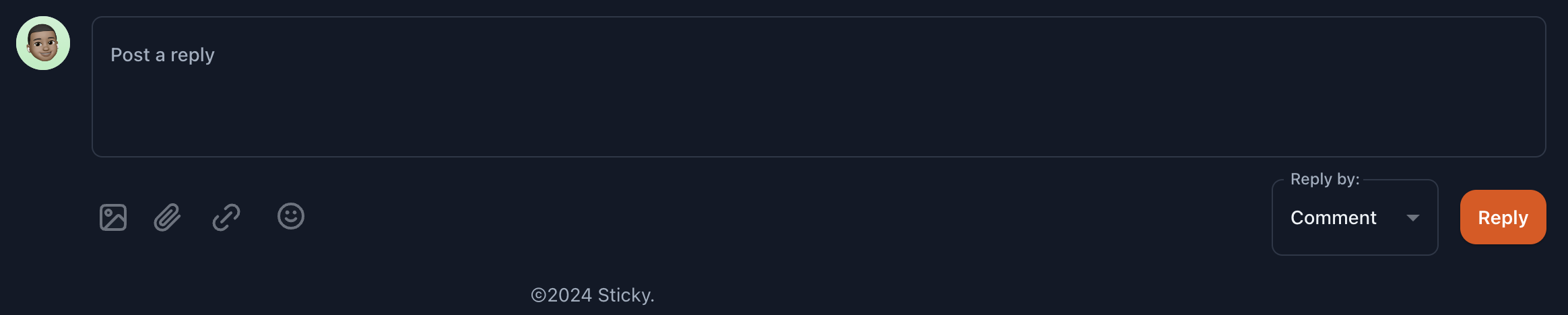Click the ©2024 Sticky footer text
Image resolution: width=1568 pixels, height=315 pixels.
pos(592,295)
